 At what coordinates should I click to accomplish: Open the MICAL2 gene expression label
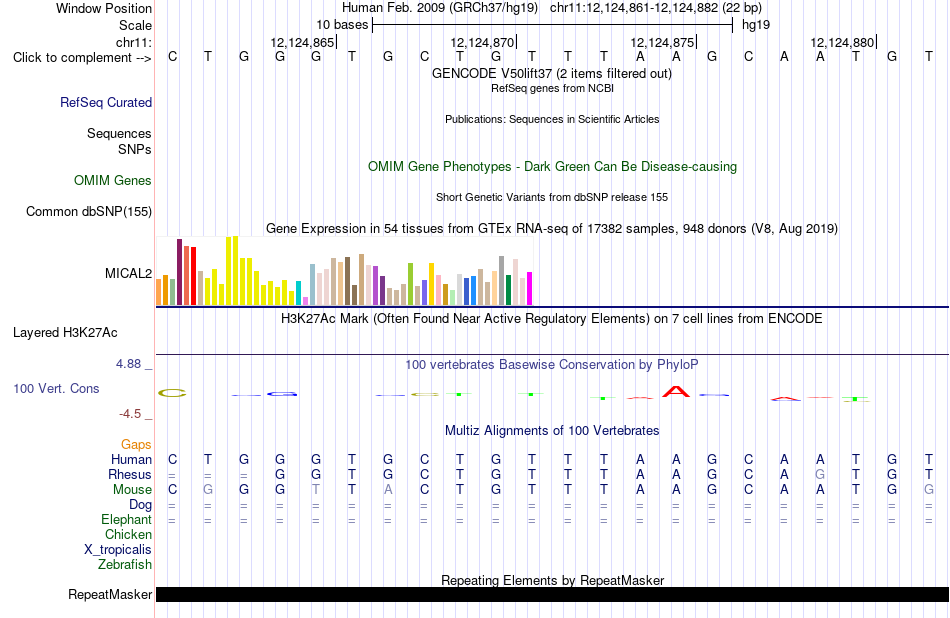(x=128, y=273)
